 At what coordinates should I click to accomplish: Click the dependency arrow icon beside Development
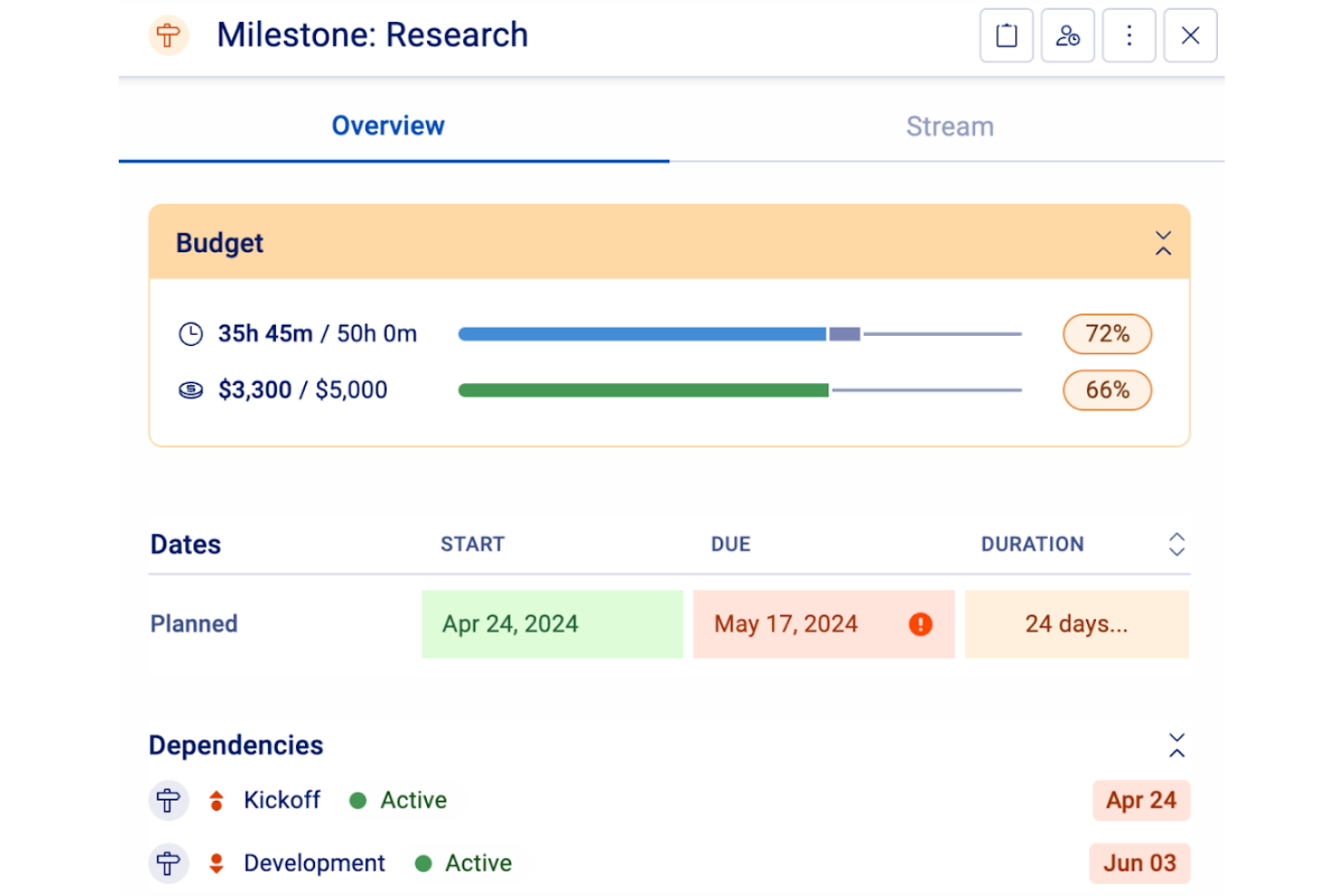coord(216,863)
